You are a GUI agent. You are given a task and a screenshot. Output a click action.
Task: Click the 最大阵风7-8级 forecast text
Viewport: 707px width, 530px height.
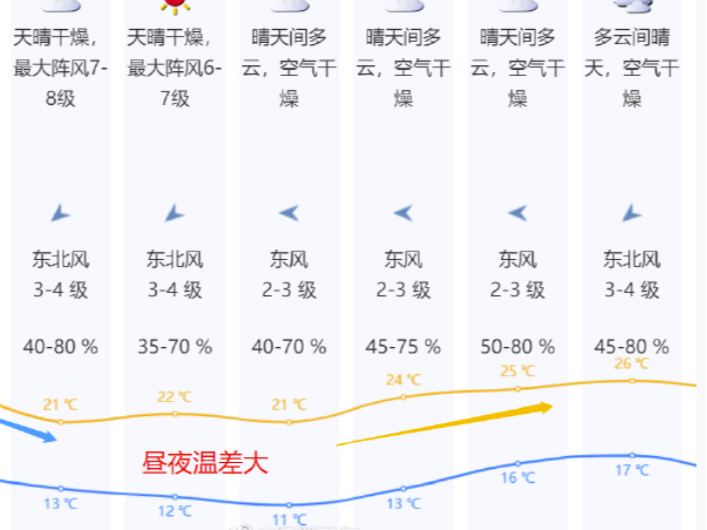coord(60,83)
